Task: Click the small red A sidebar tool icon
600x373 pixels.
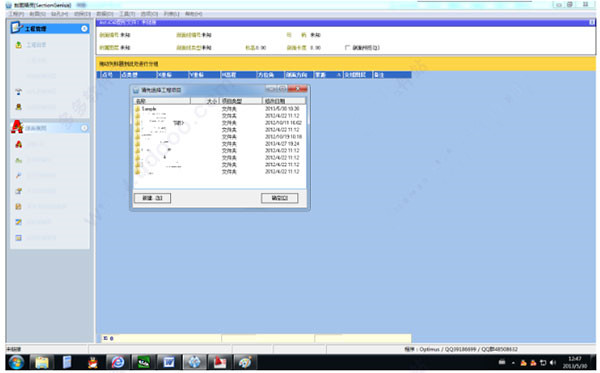Action: (x=18, y=144)
